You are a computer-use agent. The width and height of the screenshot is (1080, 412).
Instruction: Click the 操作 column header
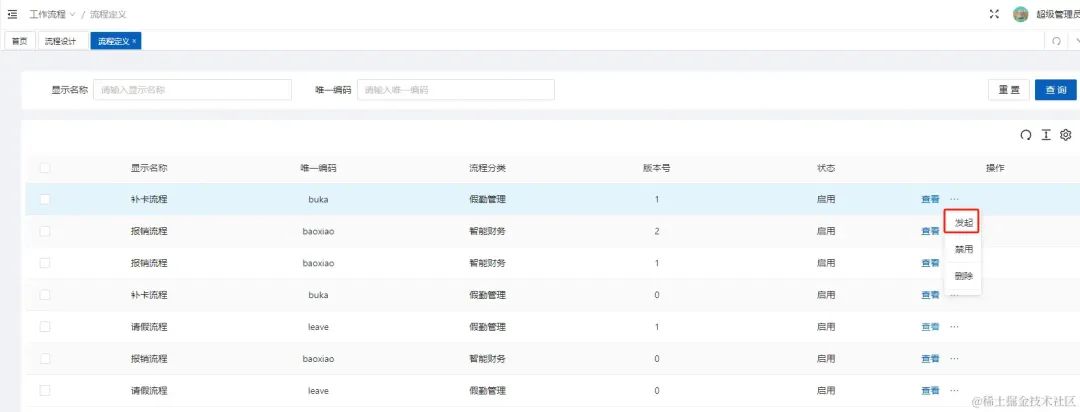(995, 167)
